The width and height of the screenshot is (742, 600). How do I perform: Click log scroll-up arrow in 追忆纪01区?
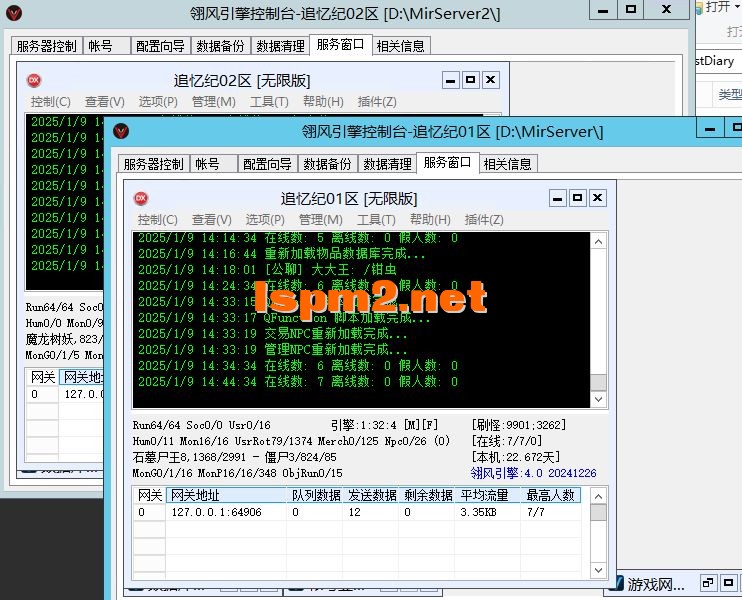(599, 242)
